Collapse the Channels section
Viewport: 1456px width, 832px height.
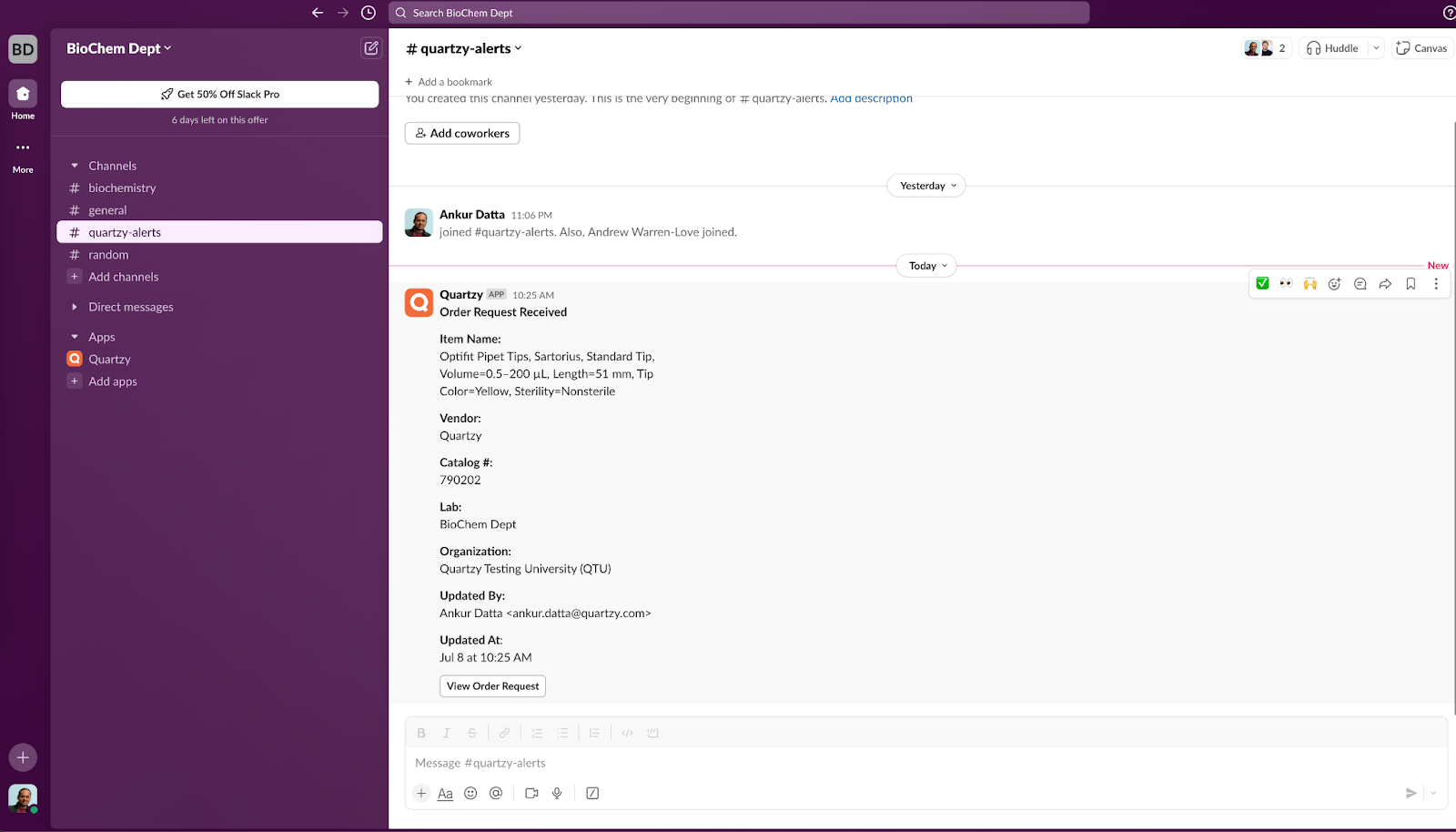coord(75,166)
